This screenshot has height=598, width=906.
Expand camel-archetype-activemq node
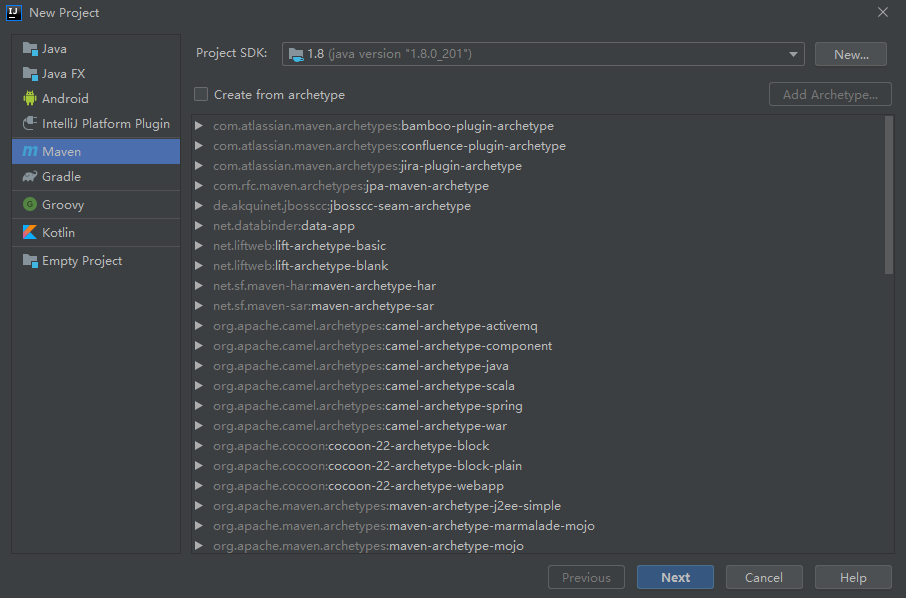[x=199, y=325]
